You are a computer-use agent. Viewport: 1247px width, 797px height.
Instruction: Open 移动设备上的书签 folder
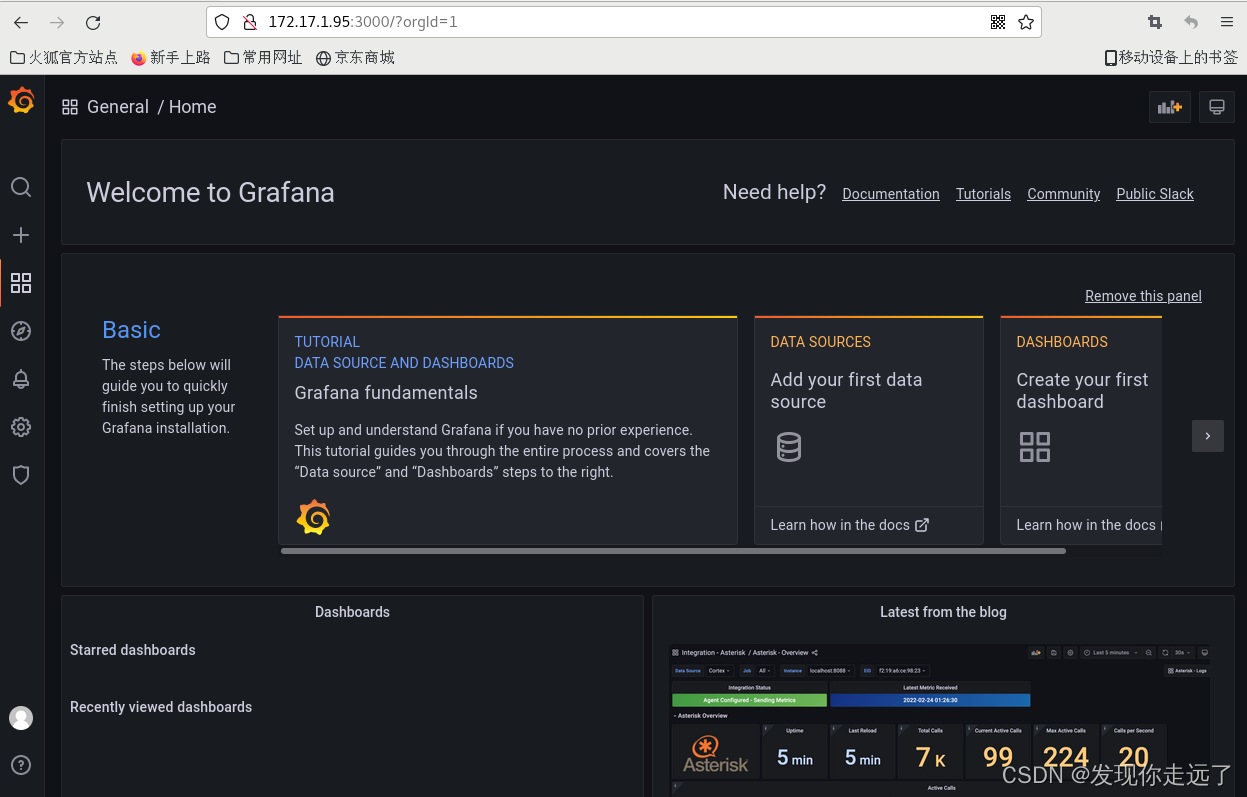pos(1171,58)
